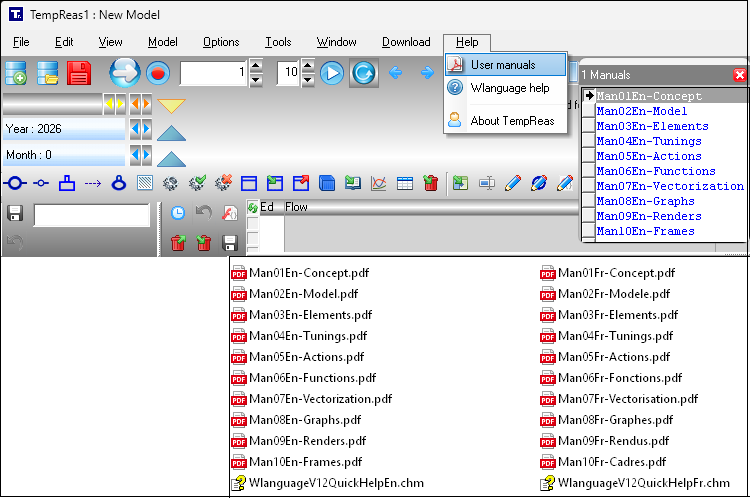
Task: Start simulation with the blue play button
Action: (332, 73)
